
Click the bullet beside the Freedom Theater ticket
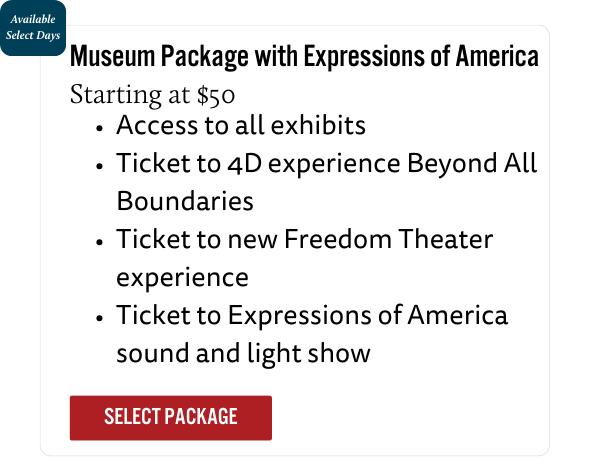pyautogui.click(x=99, y=242)
